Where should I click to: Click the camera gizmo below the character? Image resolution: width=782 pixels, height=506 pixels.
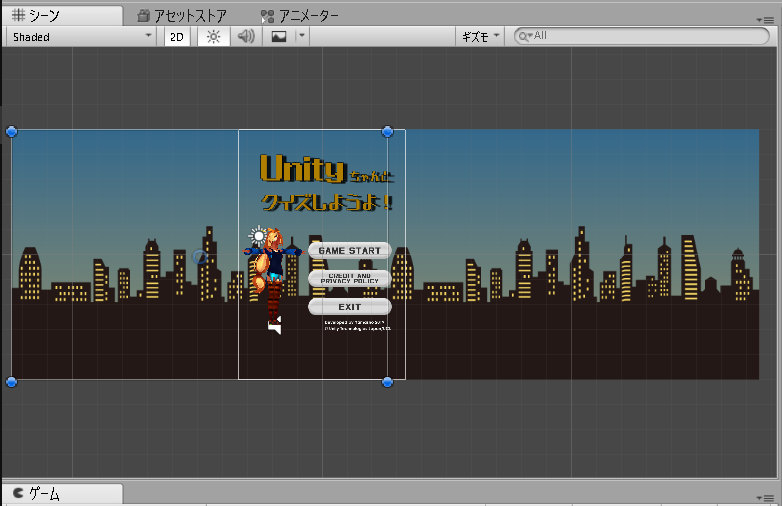tap(275, 326)
